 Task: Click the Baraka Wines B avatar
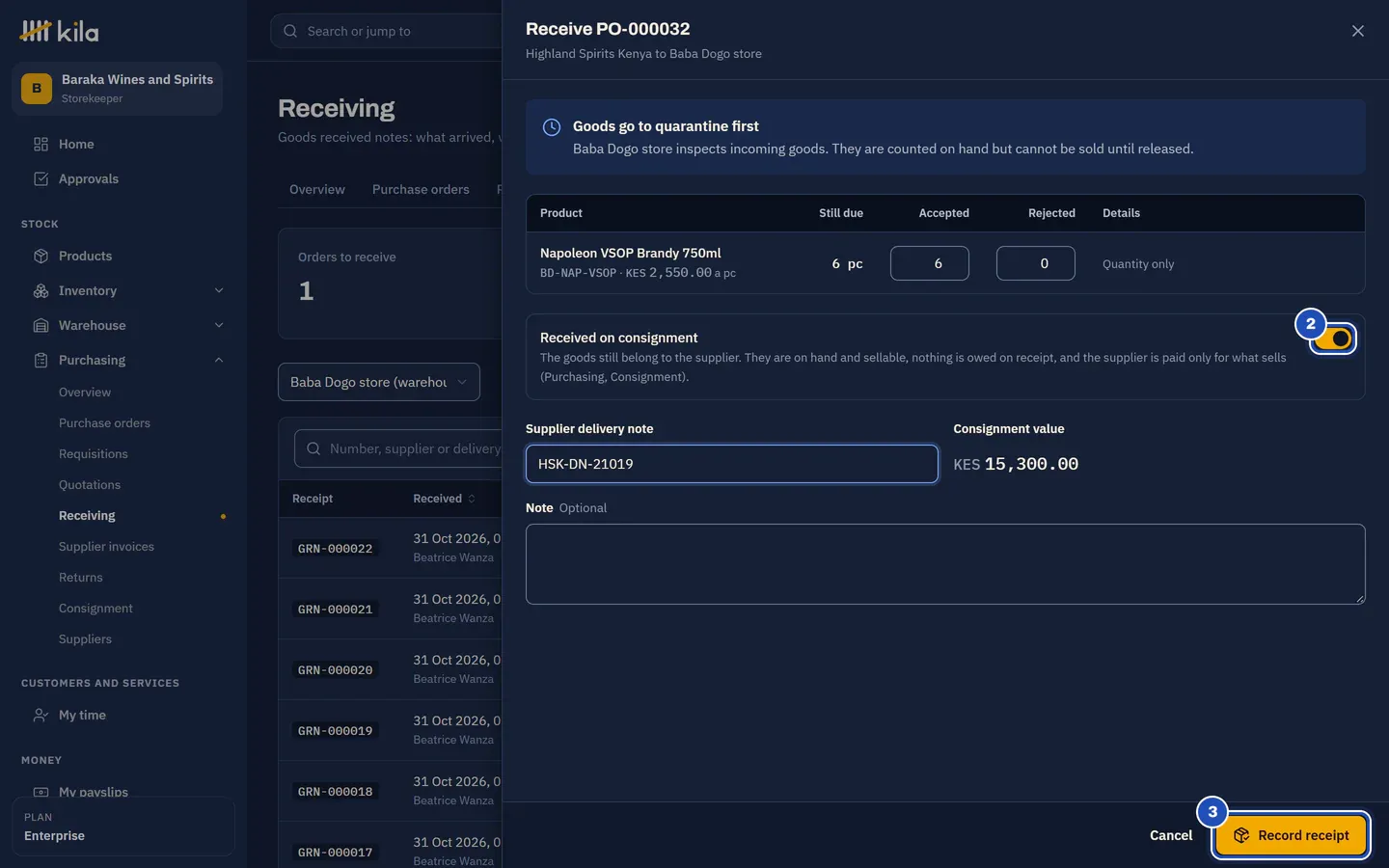coord(37,88)
